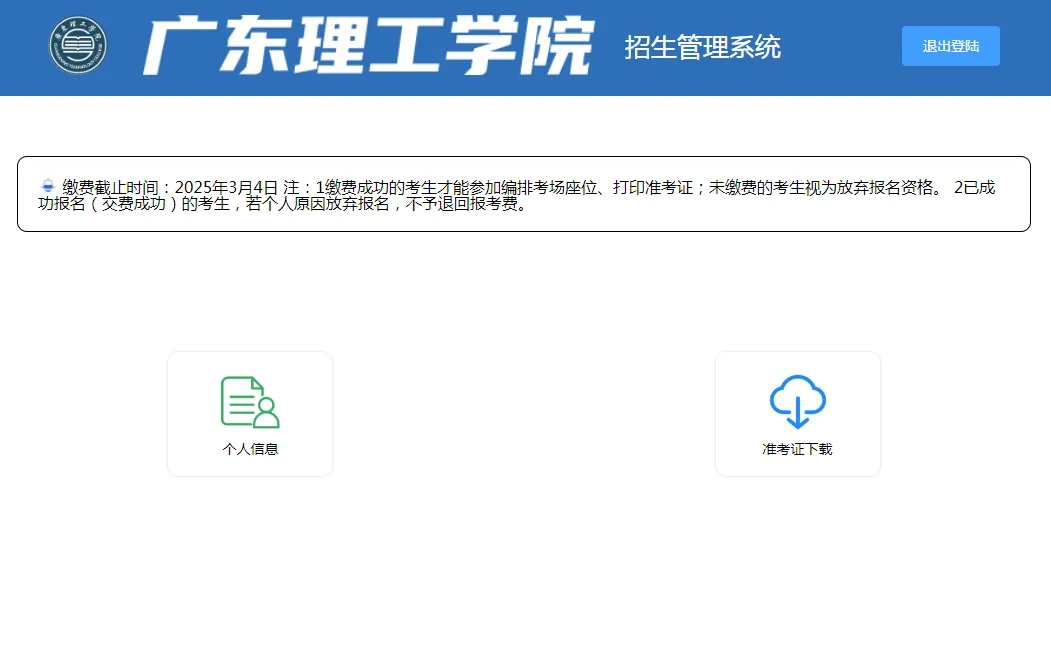Click the 缴费截止时间 notice text
Screen dimensions: 1051x653
coord(517,195)
